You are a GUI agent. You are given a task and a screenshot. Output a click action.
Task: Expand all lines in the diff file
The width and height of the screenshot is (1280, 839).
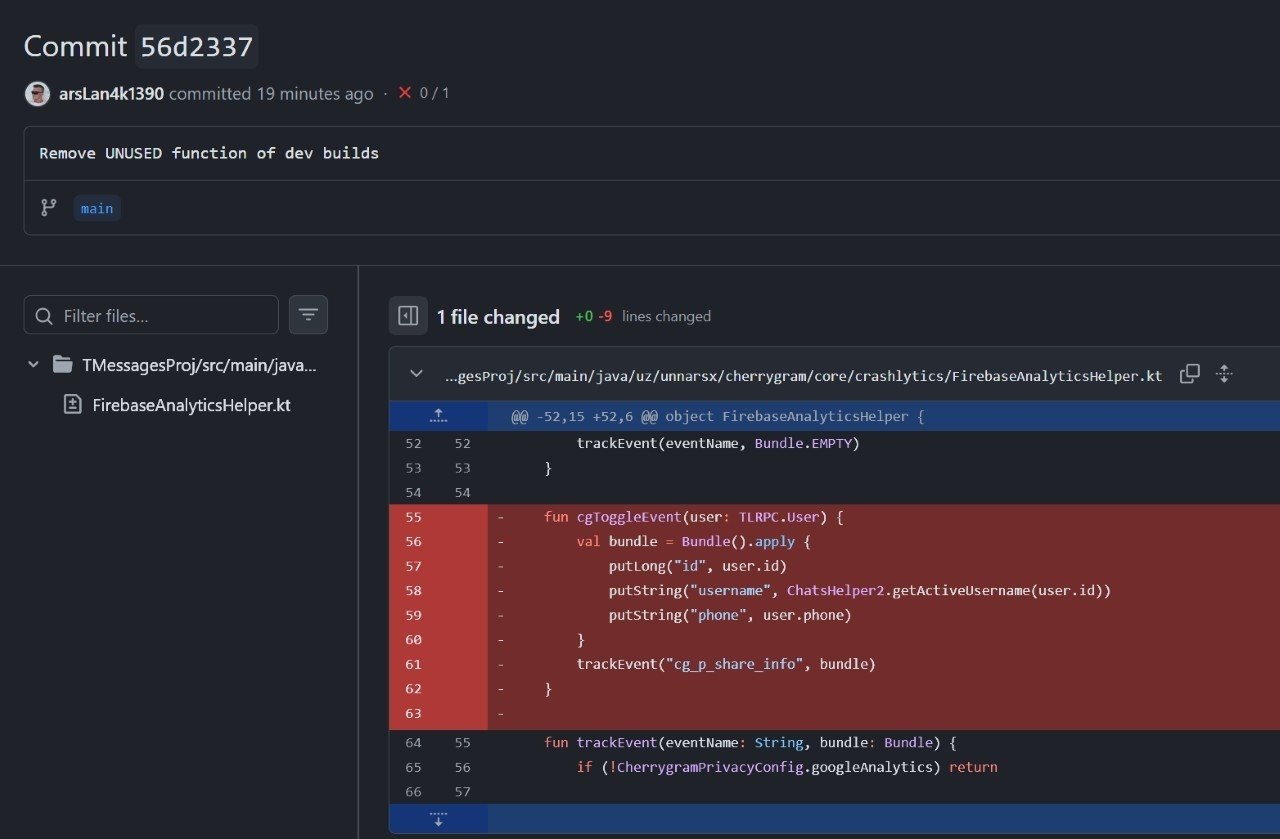pyautogui.click(x=1223, y=374)
